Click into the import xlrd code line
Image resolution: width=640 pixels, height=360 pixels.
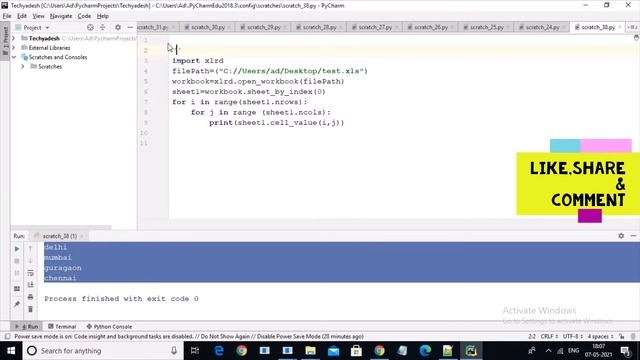pos(198,60)
